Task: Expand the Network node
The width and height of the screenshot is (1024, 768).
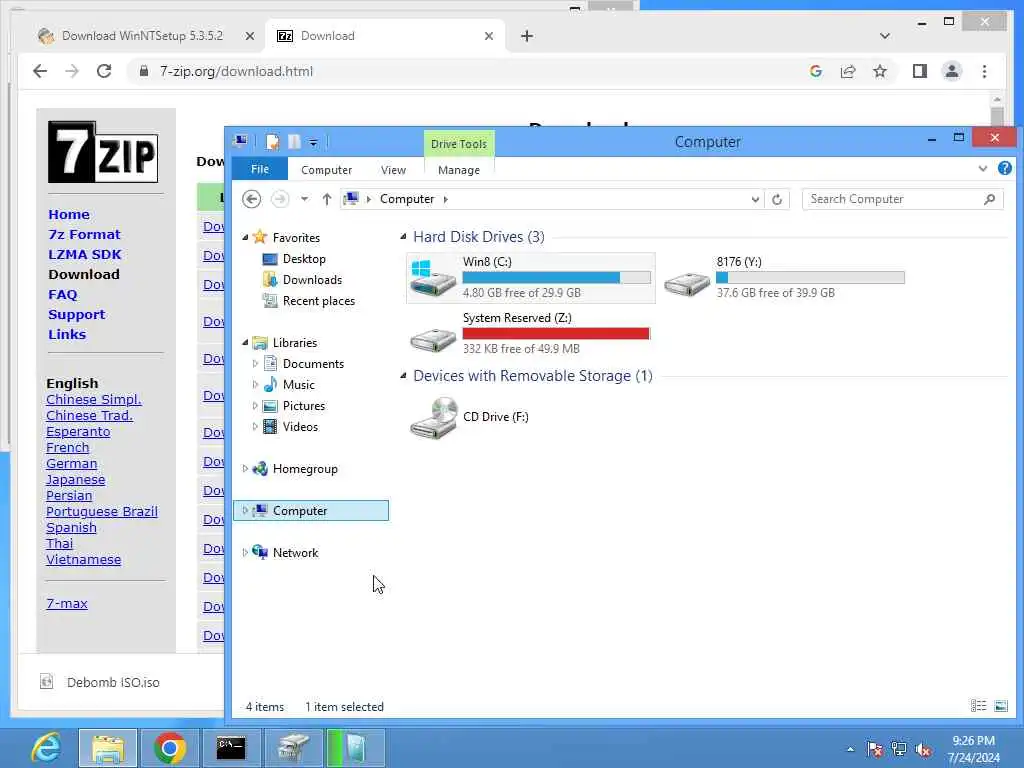Action: tap(245, 552)
